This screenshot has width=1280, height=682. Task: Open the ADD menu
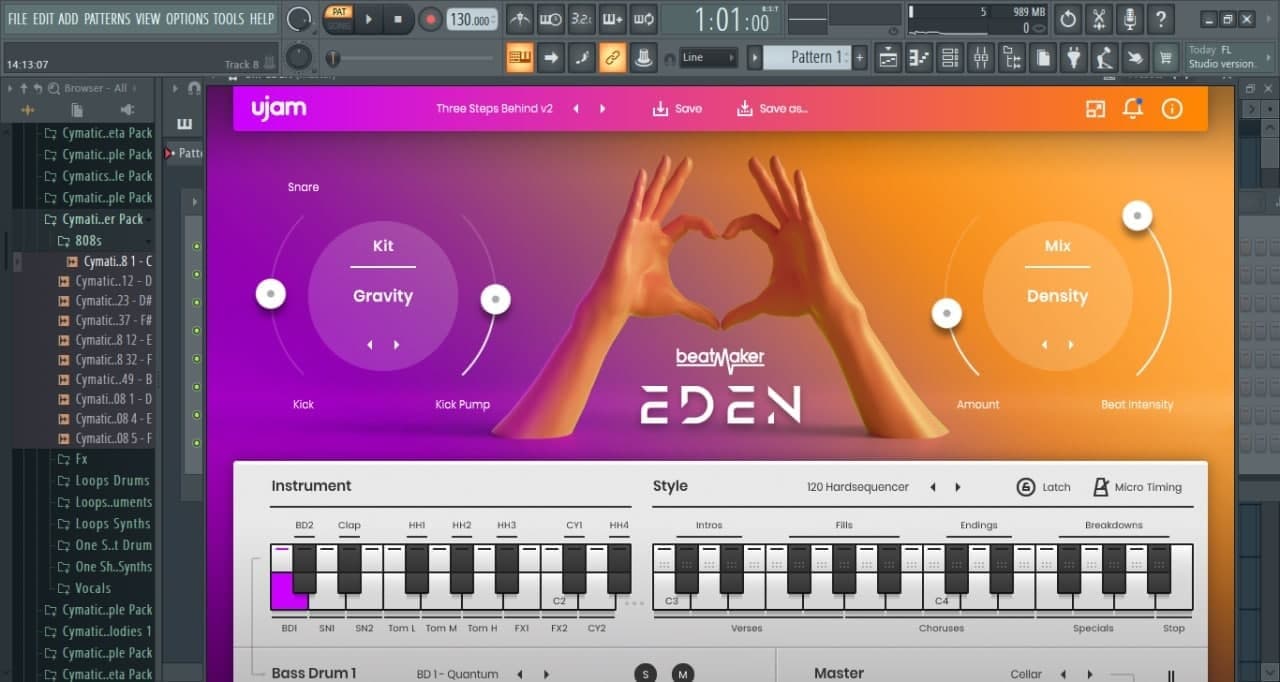(68, 18)
